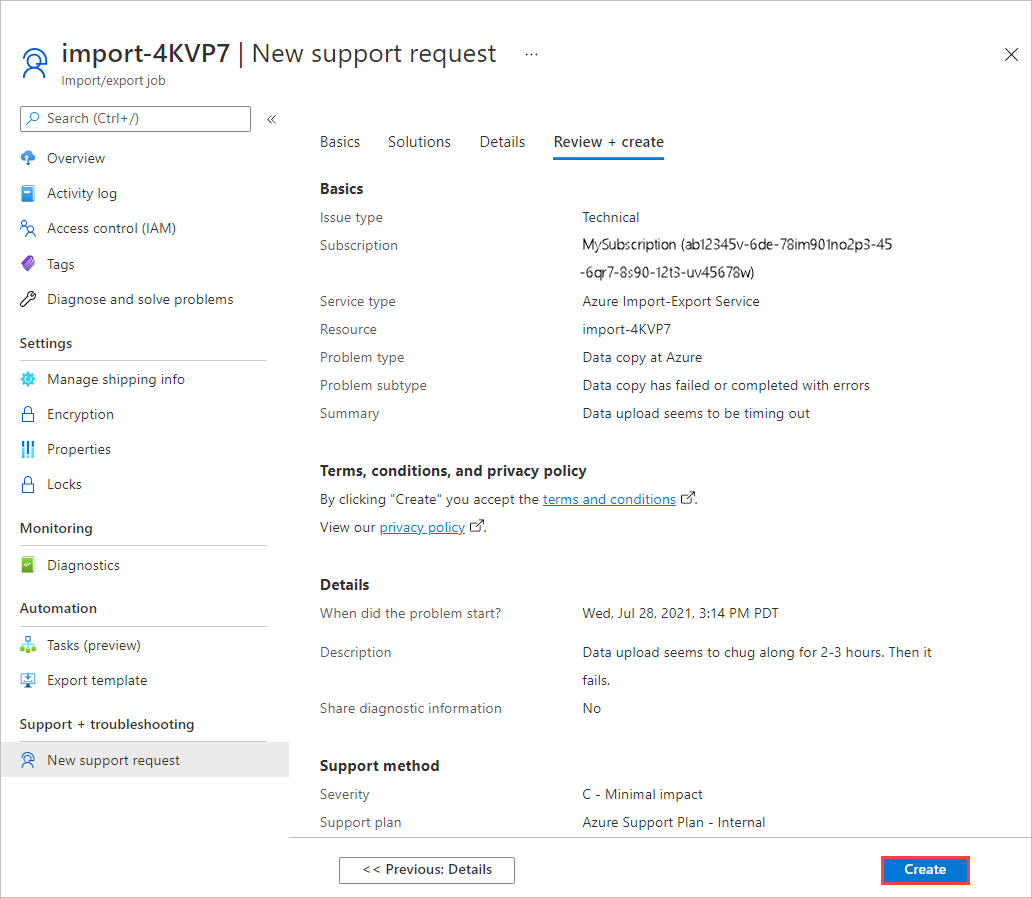This screenshot has height=898, width=1032.
Task: Open Tasks (preview)
Action: tap(93, 645)
